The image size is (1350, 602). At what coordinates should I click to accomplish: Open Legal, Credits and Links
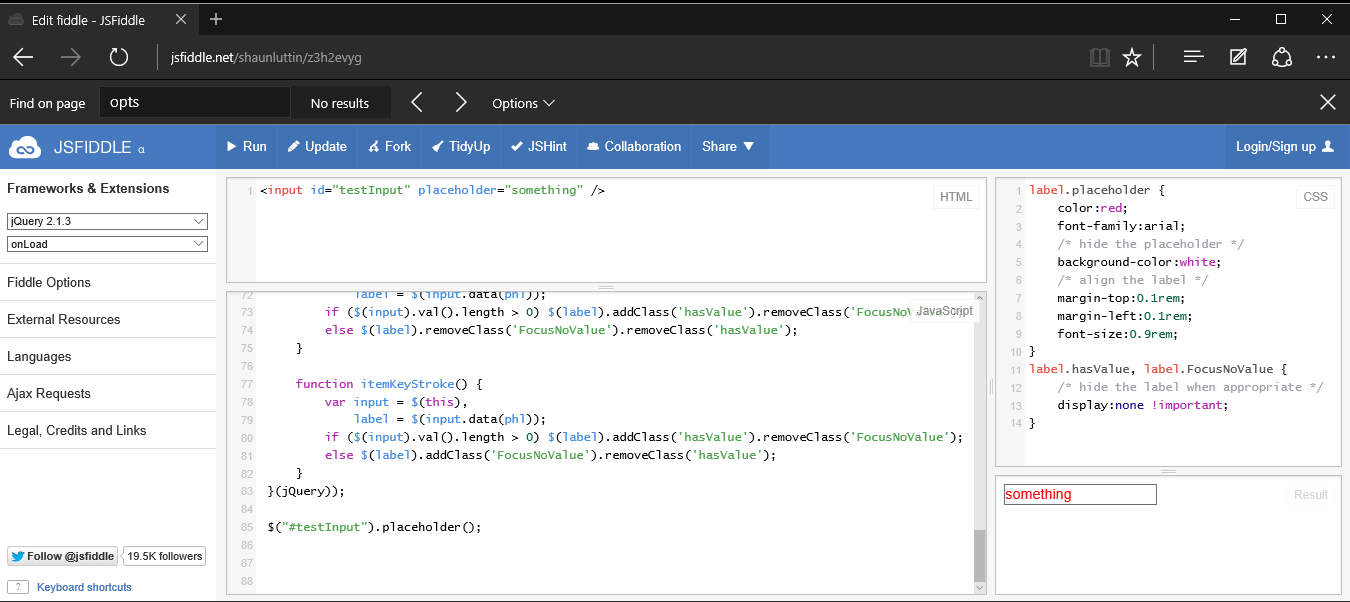(x=108, y=430)
